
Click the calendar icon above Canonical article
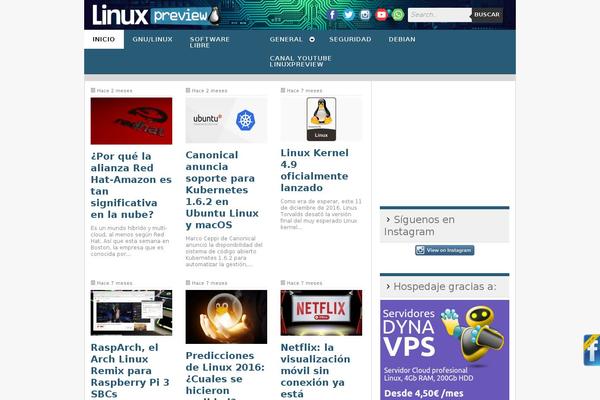pyautogui.click(x=188, y=90)
